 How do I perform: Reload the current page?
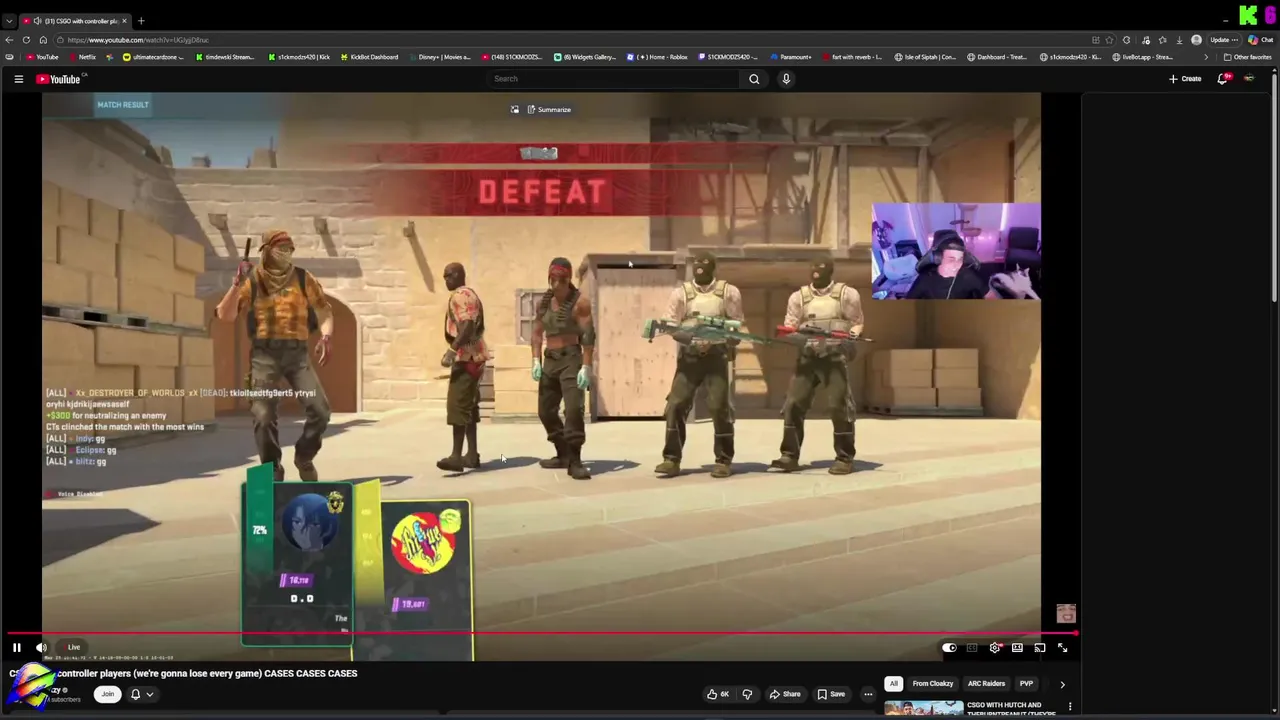click(x=26, y=40)
